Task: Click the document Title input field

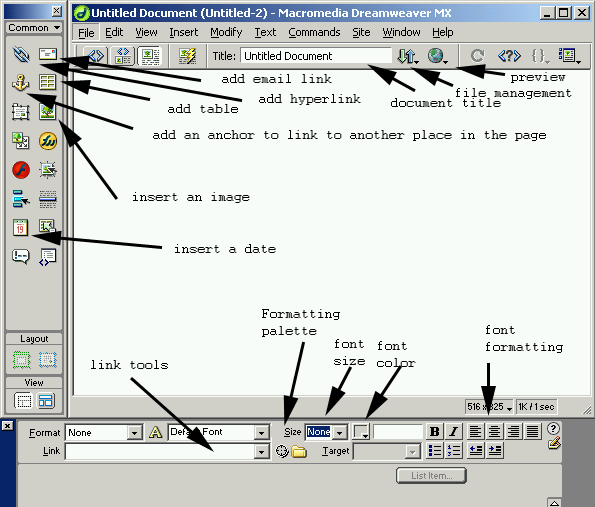Action: 316,56
